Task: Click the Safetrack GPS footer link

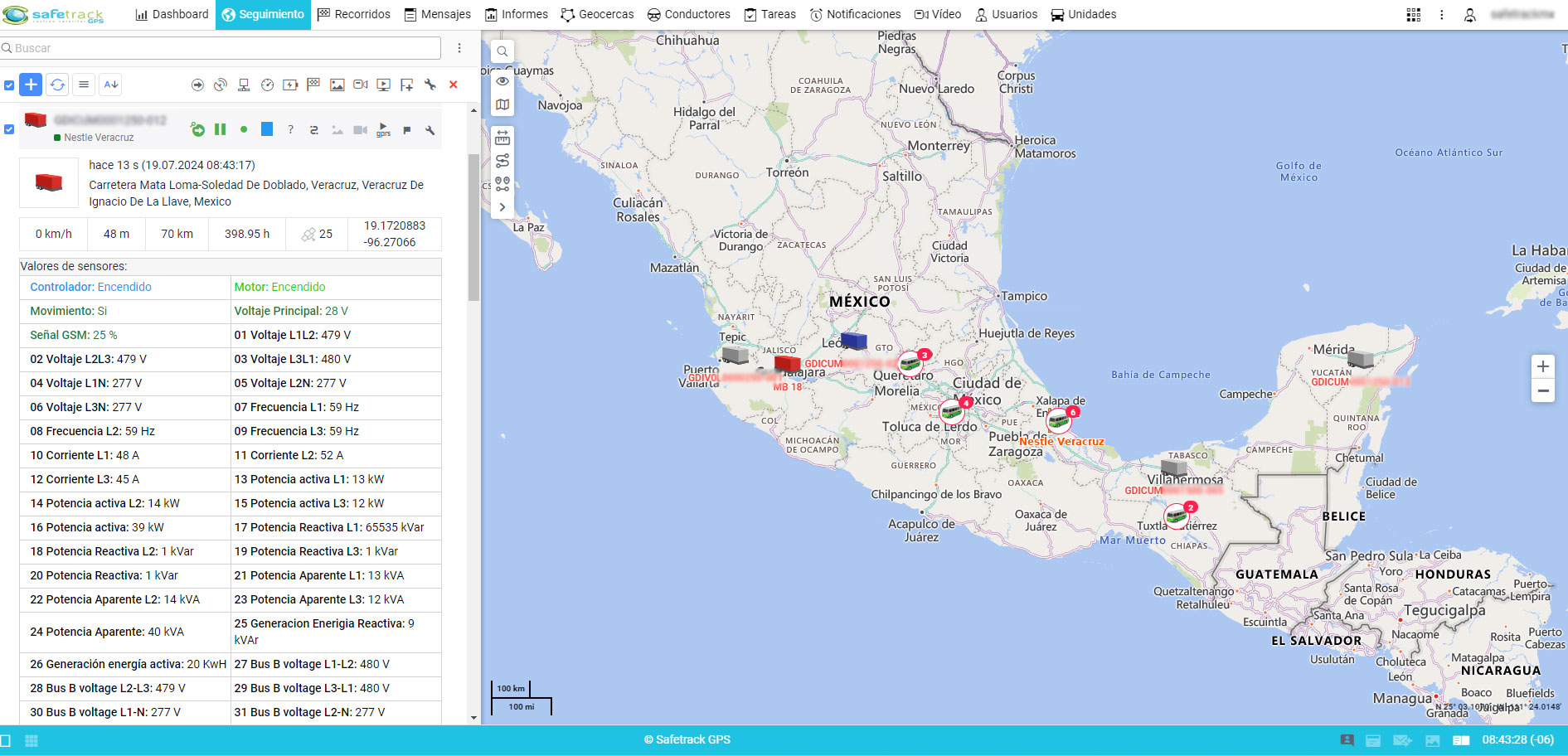Action: 687,739
